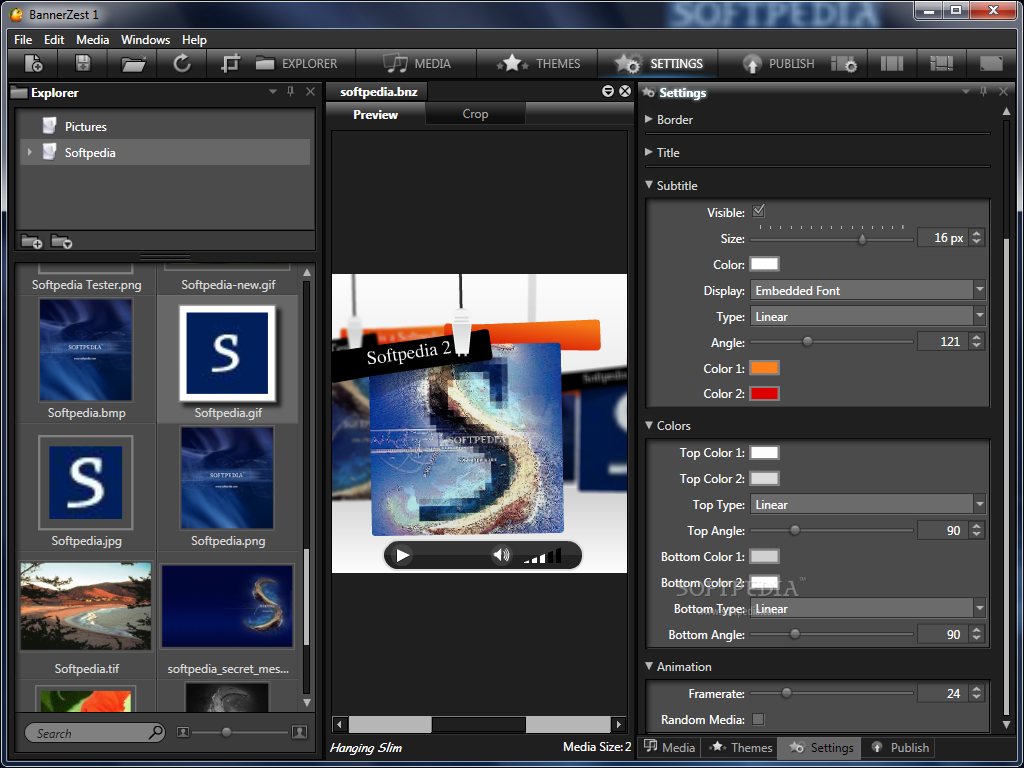Adjust the preview volume bars
The width and height of the screenshot is (1024, 768).
[542, 556]
